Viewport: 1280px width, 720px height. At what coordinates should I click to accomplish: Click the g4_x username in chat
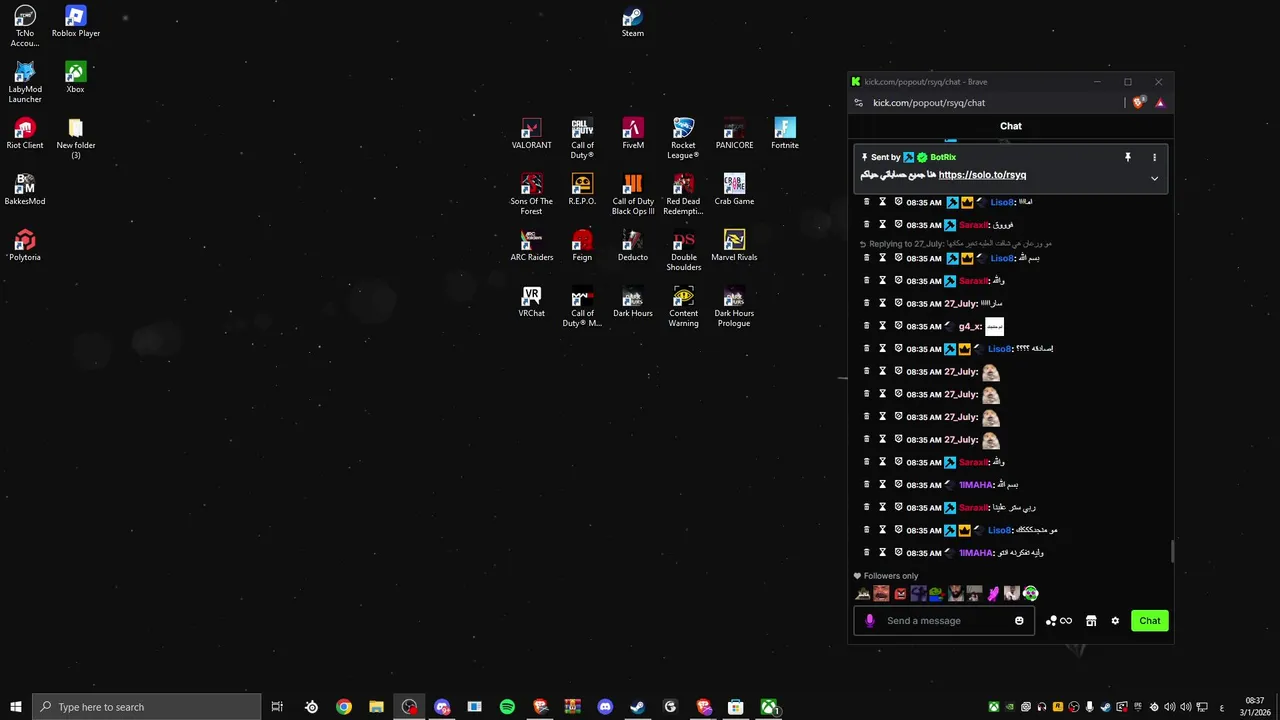pos(970,326)
